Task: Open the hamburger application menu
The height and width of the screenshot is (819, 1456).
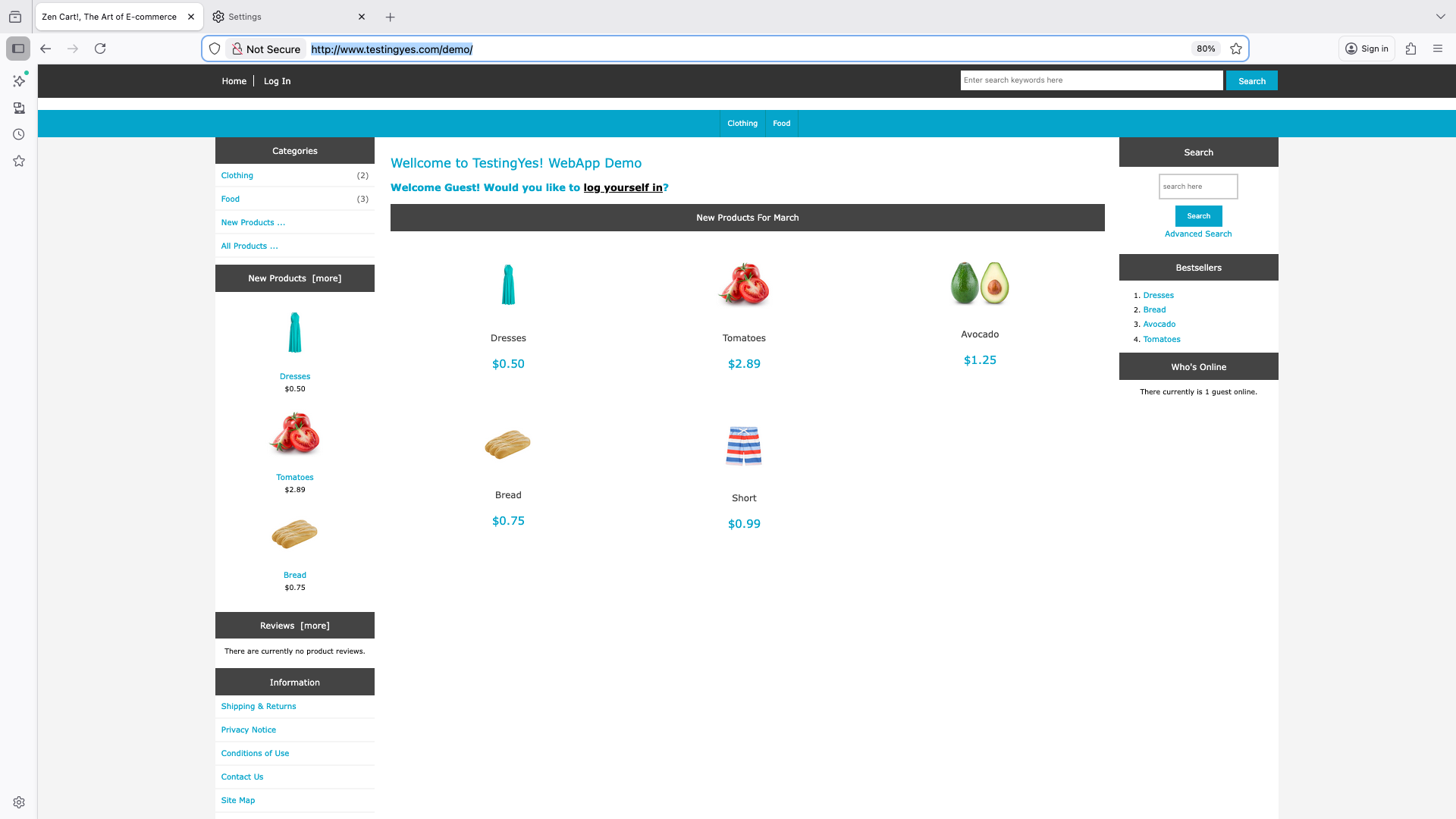Action: [x=1438, y=49]
